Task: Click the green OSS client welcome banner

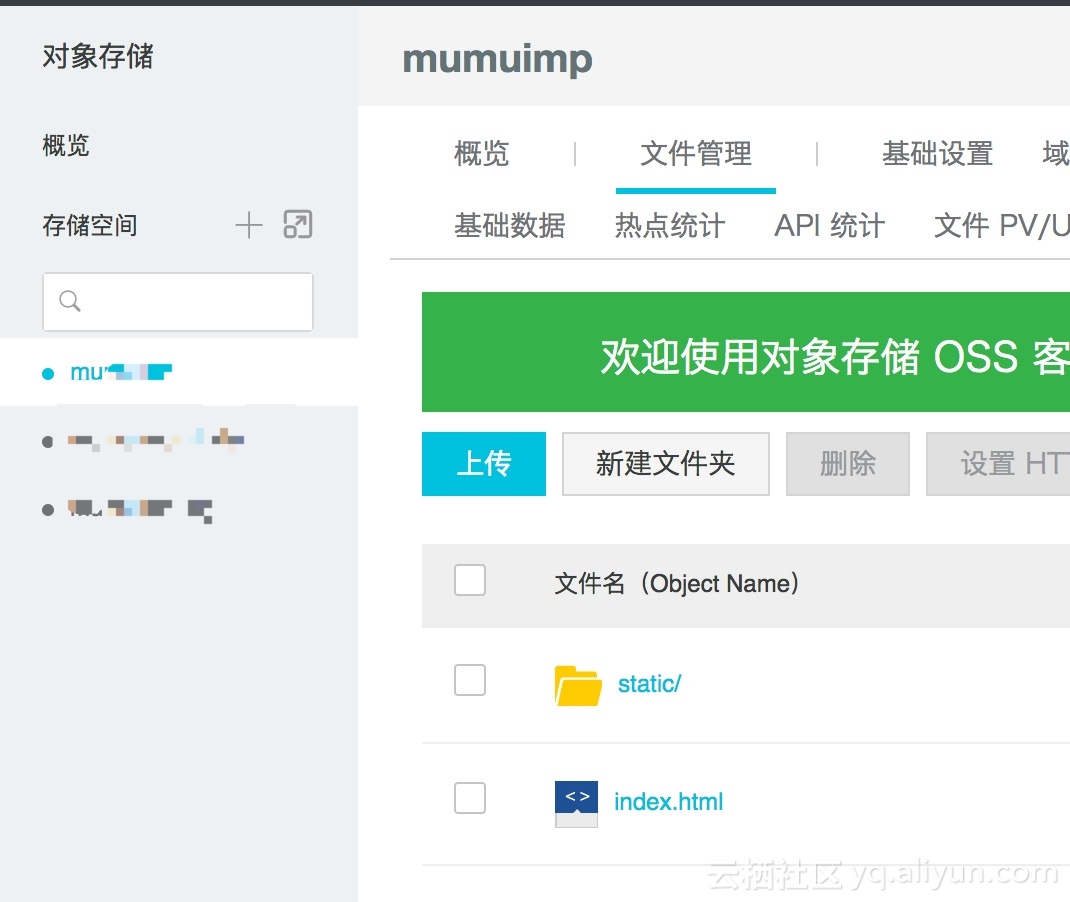Action: pos(746,352)
